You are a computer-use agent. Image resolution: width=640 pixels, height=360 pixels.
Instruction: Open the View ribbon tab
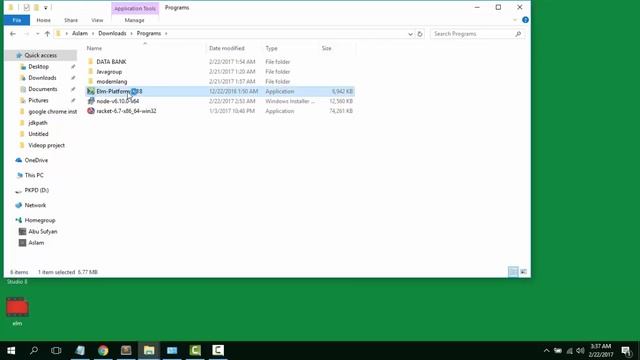(97, 20)
